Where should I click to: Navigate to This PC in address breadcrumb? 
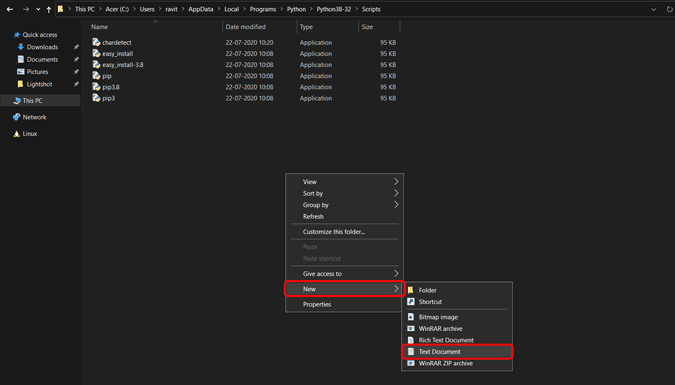point(85,9)
